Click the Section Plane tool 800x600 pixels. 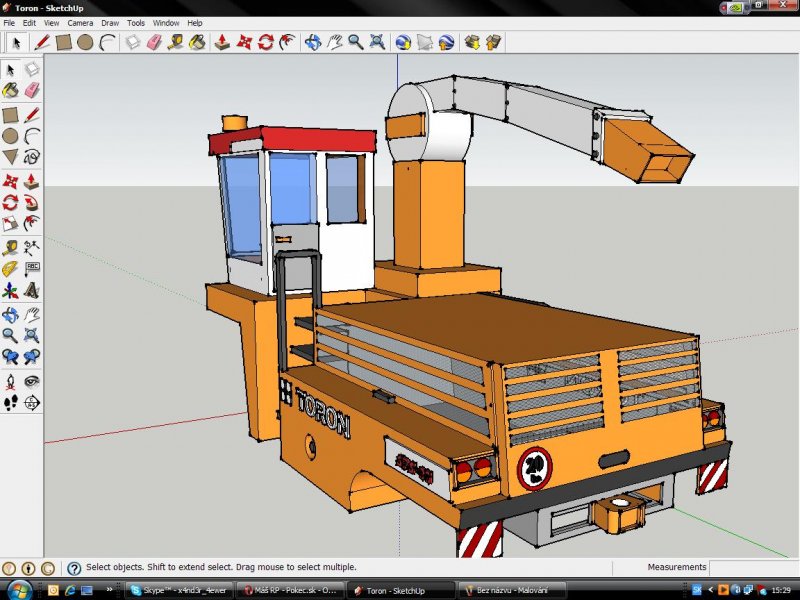pos(32,403)
